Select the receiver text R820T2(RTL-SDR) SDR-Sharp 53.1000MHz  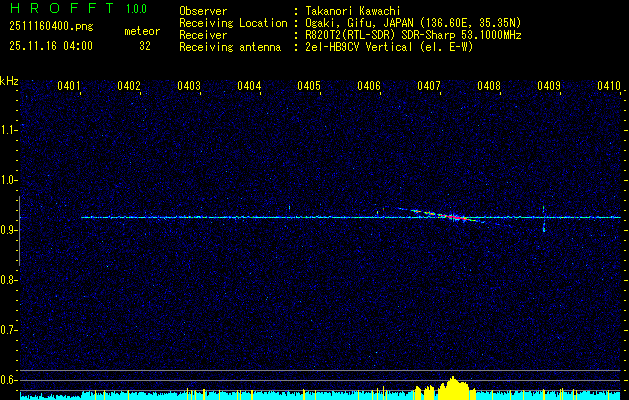[413, 35]
